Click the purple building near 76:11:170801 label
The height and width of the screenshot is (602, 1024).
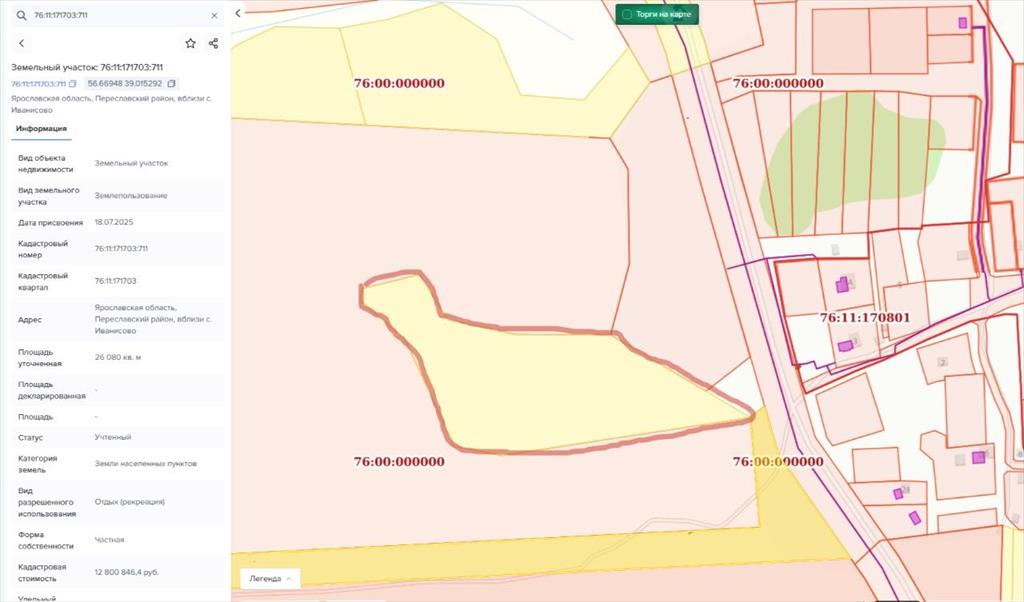842,284
